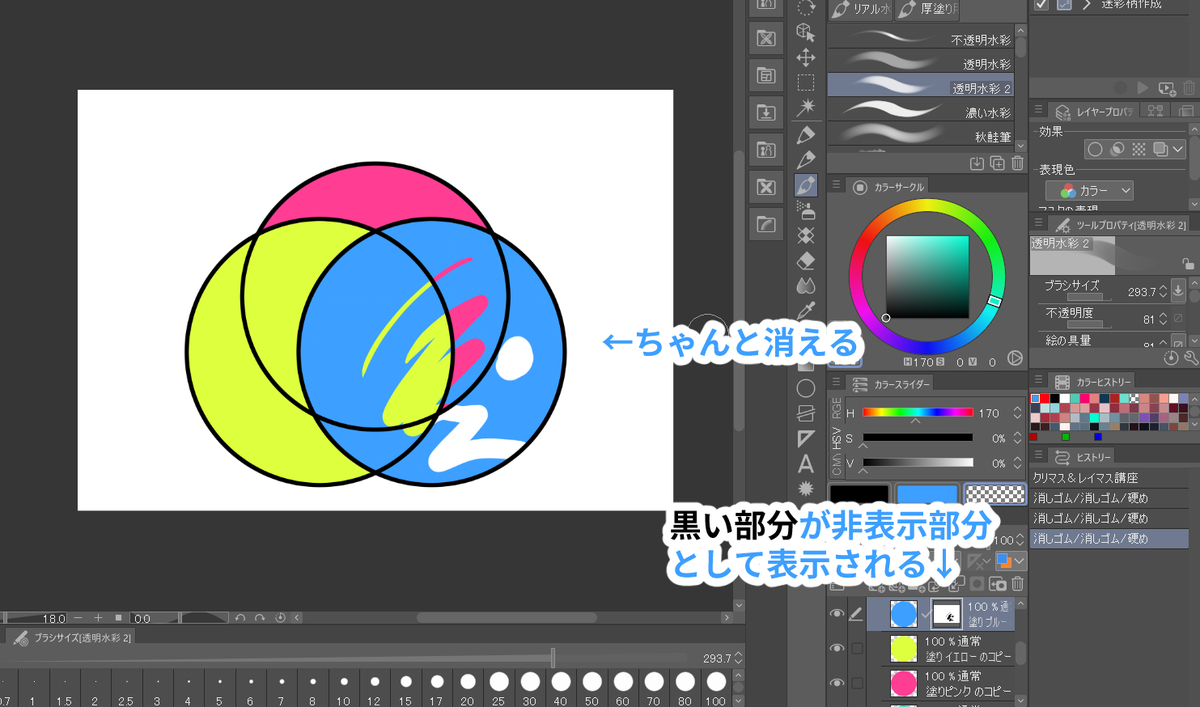Viewport: 1200px width, 707px height.
Task: Click the 塗りブルー layer mask thumbnail
Action: [x=947, y=613]
